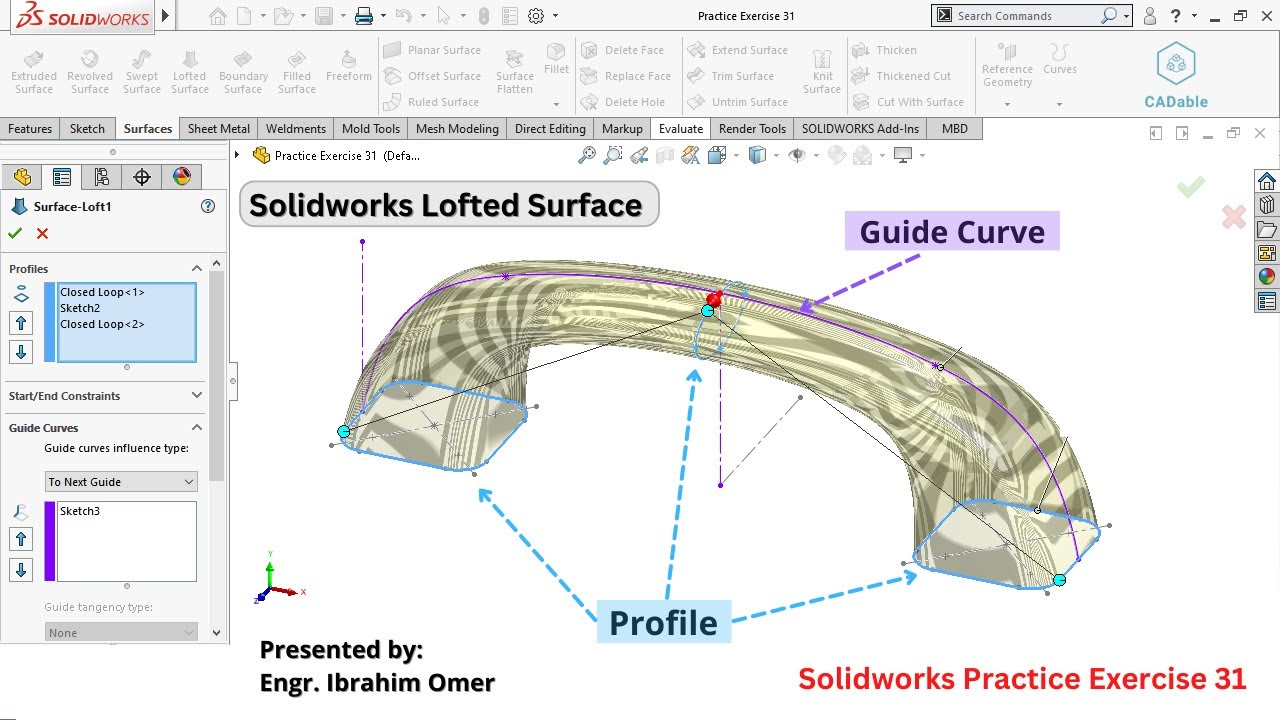Open the Curves dropdown

click(1059, 104)
